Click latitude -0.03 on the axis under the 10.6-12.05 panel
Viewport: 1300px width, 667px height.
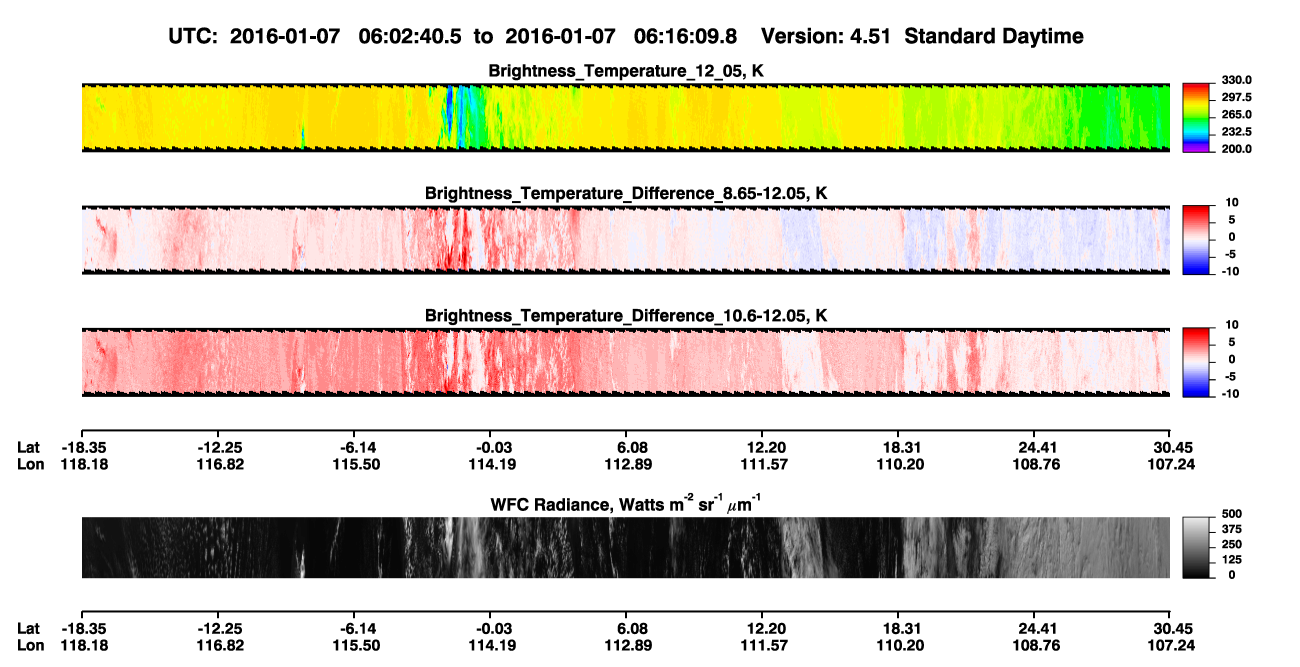(493, 448)
